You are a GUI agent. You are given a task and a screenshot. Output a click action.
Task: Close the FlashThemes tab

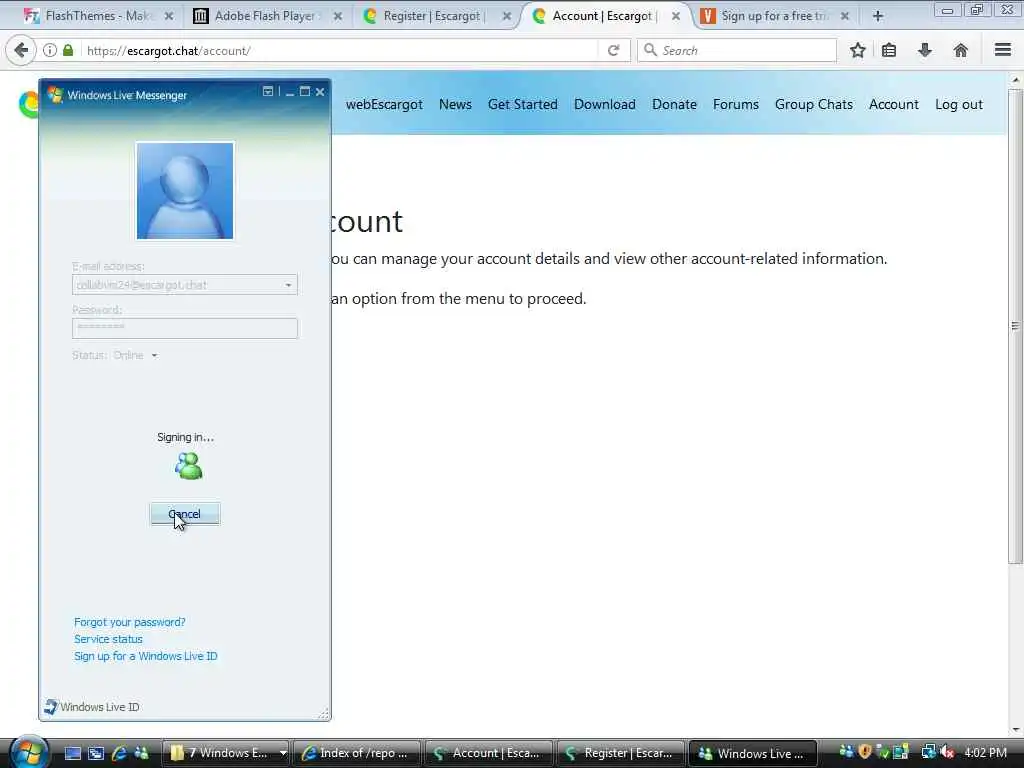tap(168, 16)
